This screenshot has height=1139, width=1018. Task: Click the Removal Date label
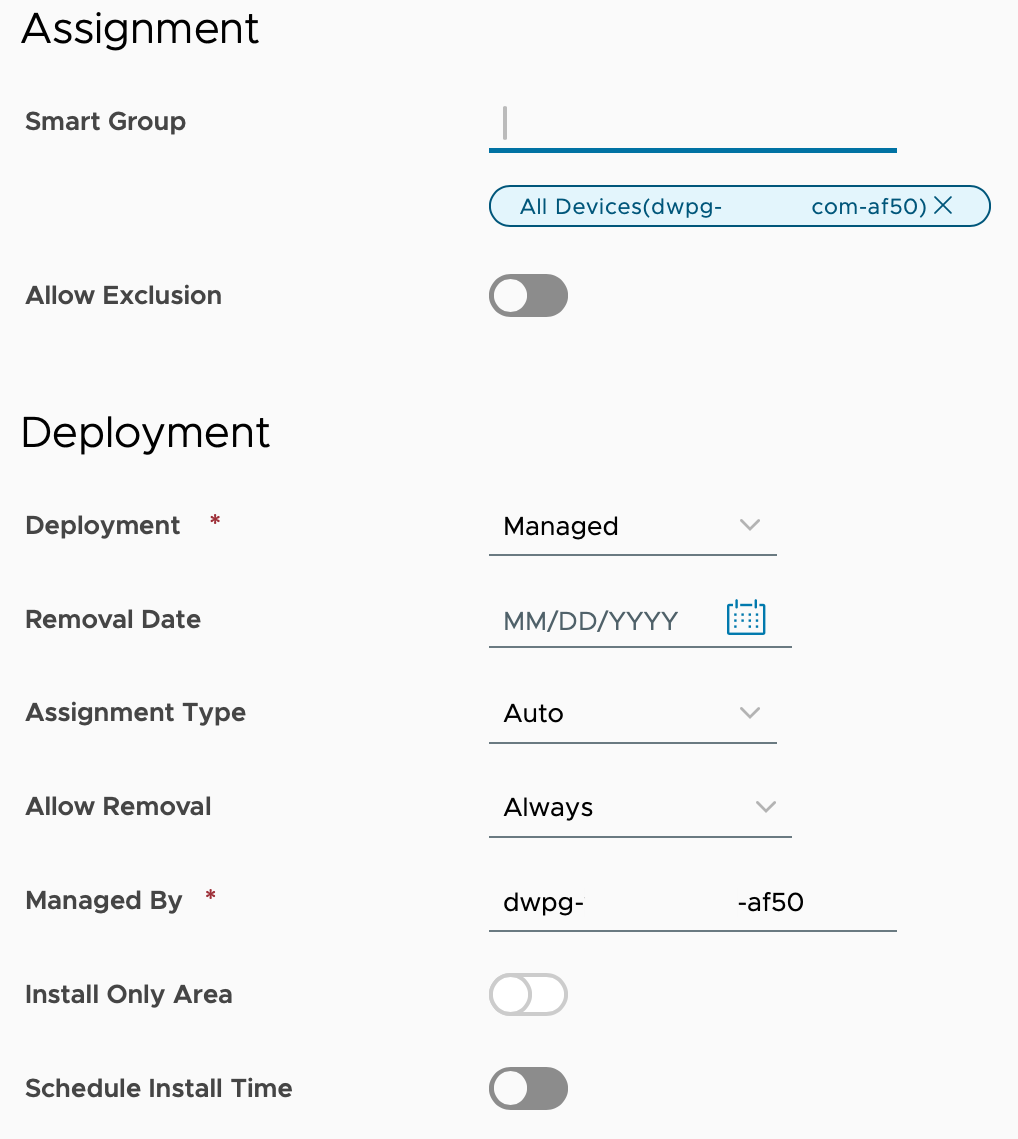click(113, 620)
